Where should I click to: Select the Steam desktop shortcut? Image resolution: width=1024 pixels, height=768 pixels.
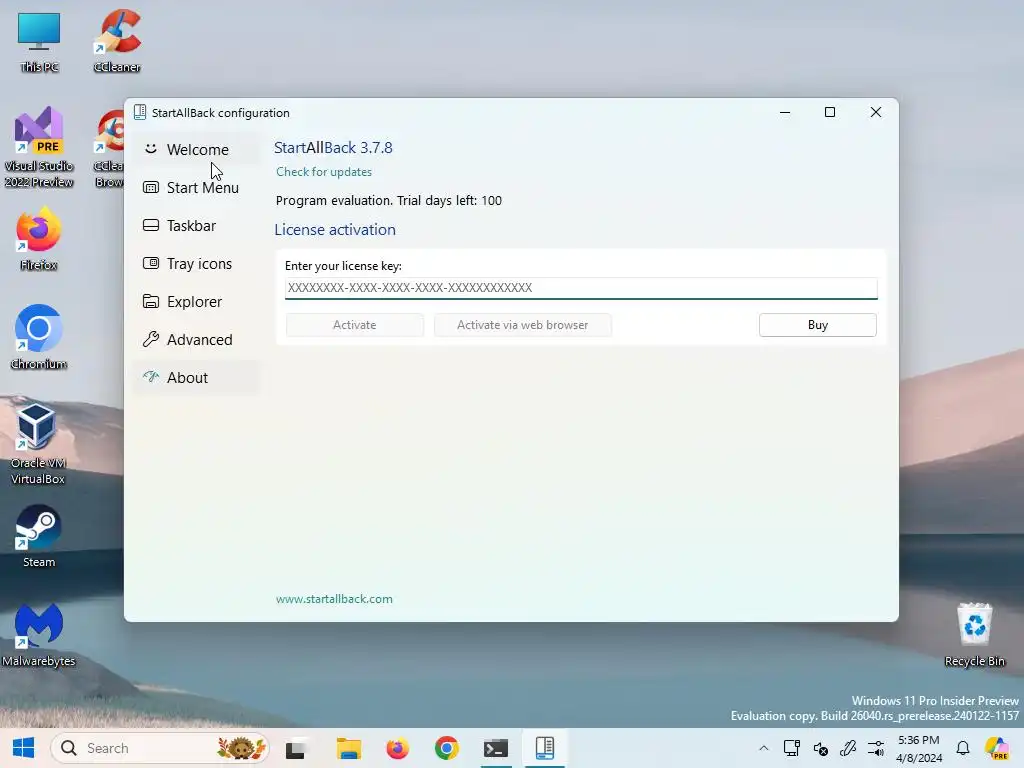click(39, 536)
